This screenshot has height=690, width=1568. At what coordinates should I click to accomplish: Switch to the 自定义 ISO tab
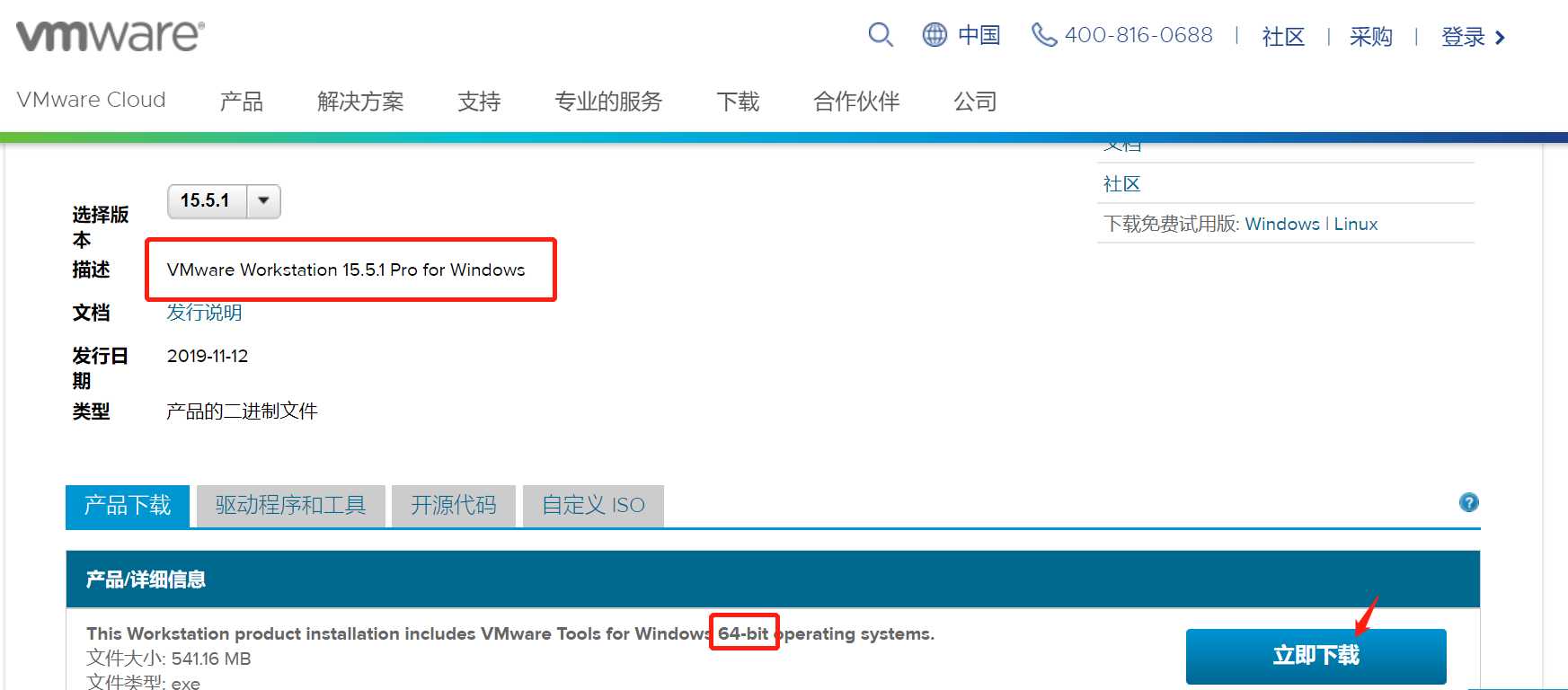pos(593,506)
